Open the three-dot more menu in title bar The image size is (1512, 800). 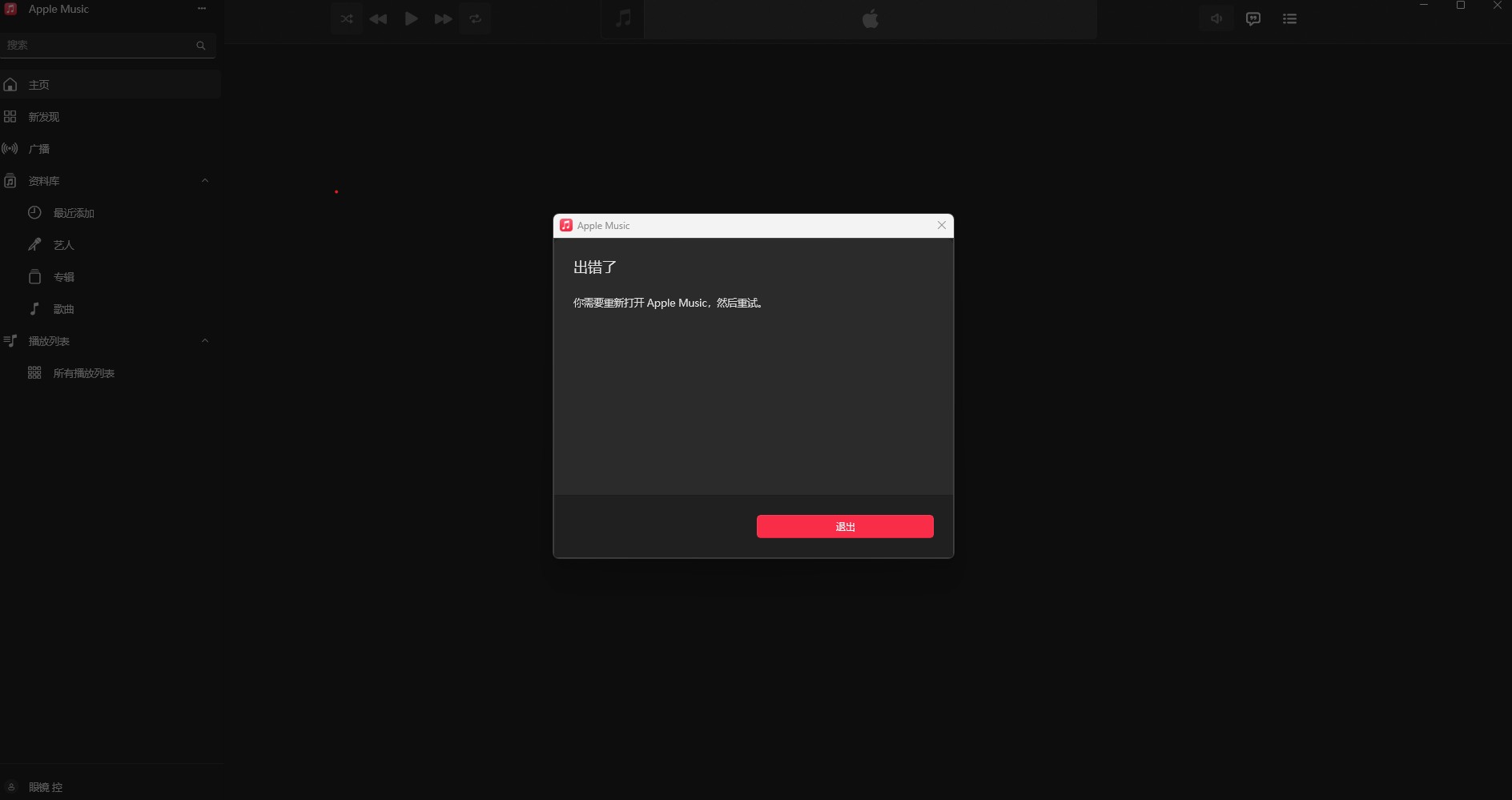point(202,9)
